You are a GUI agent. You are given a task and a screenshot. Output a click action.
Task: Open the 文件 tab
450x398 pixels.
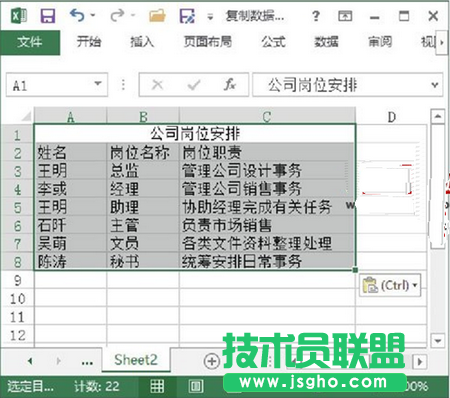point(30,42)
